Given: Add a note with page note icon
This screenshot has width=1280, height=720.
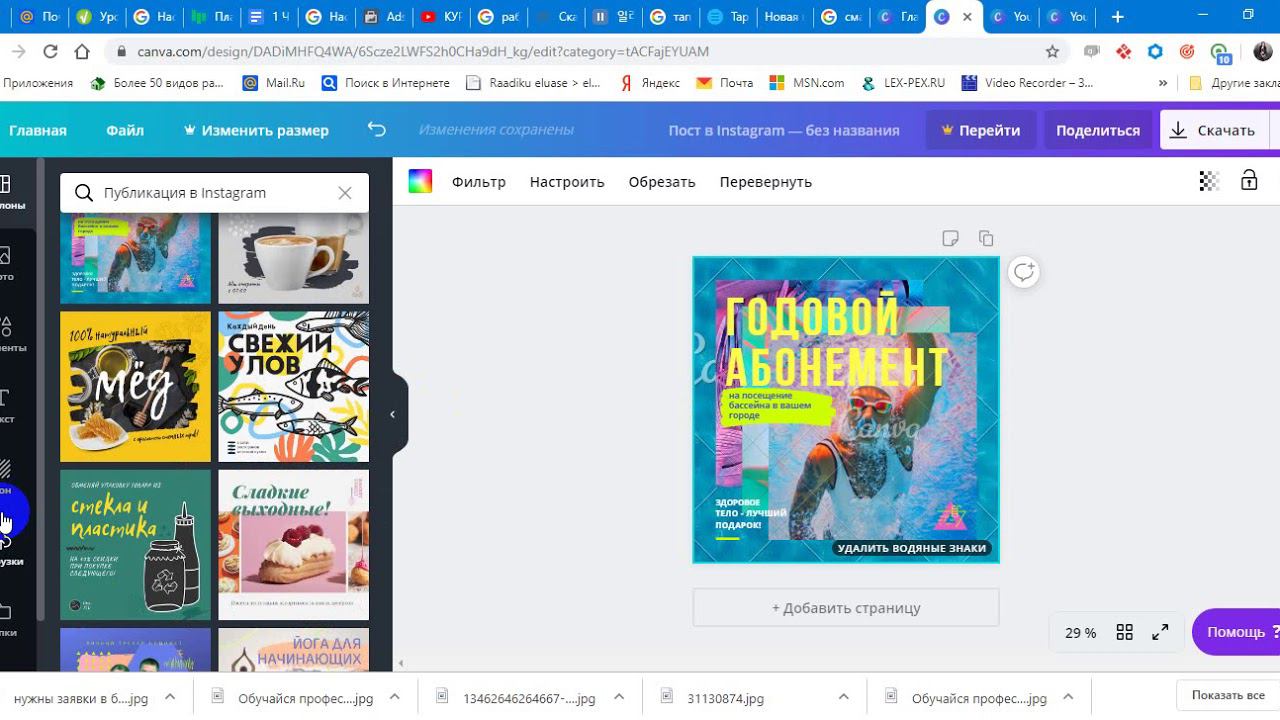Looking at the screenshot, I should pyautogui.click(x=950, y=238).
